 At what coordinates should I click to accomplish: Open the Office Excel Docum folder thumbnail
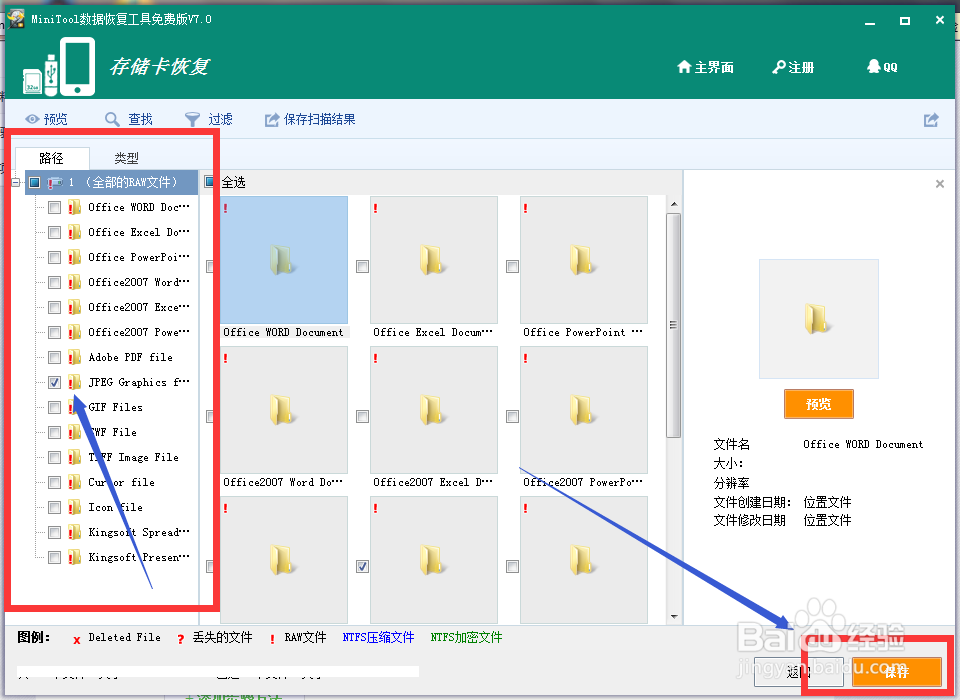coord(433,260)
